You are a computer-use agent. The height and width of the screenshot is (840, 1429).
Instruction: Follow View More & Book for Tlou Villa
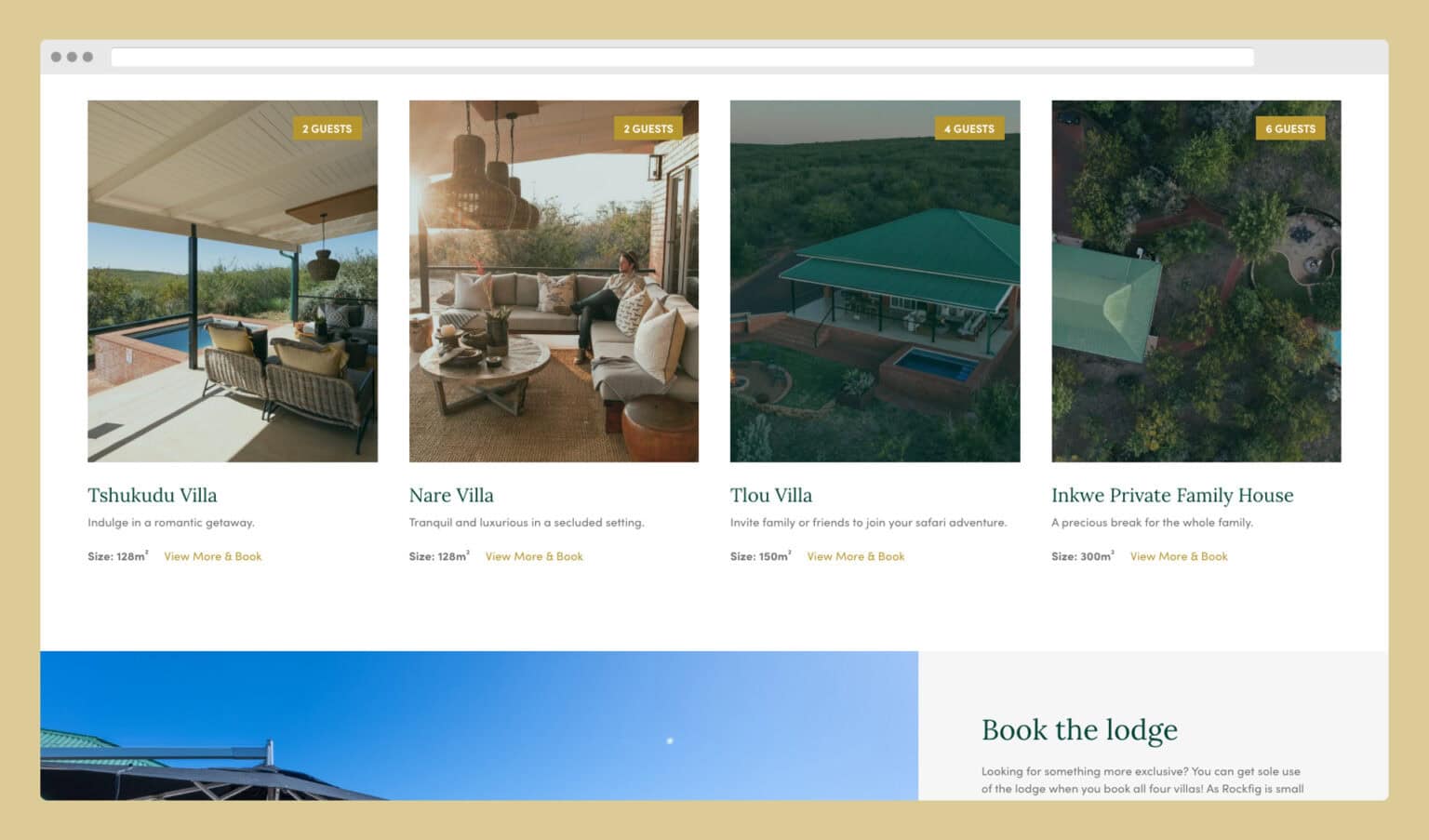pyautogui.click(x=856, y=556)
